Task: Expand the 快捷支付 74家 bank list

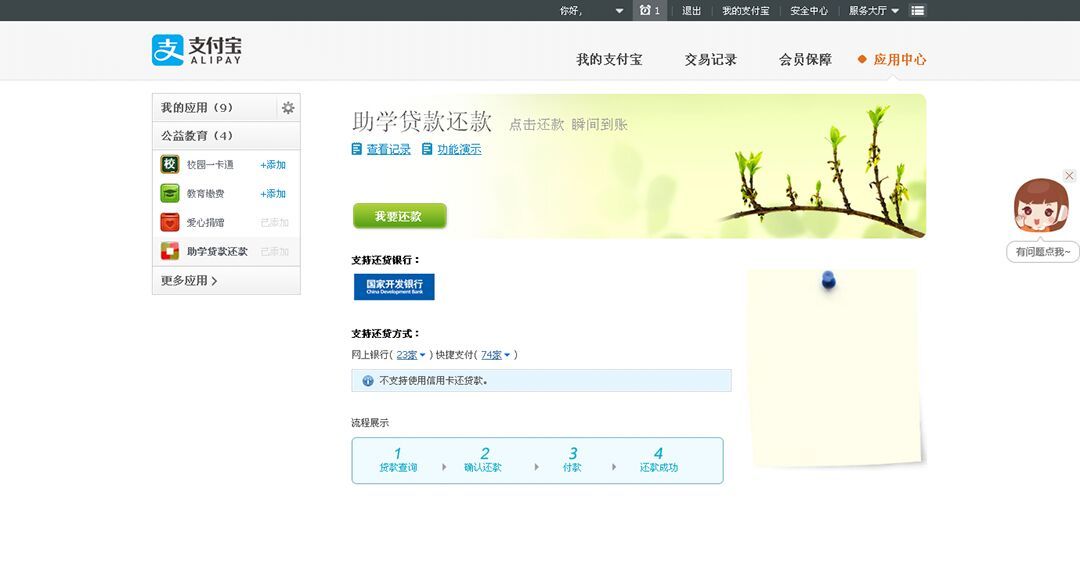Action: coord(496,355)
